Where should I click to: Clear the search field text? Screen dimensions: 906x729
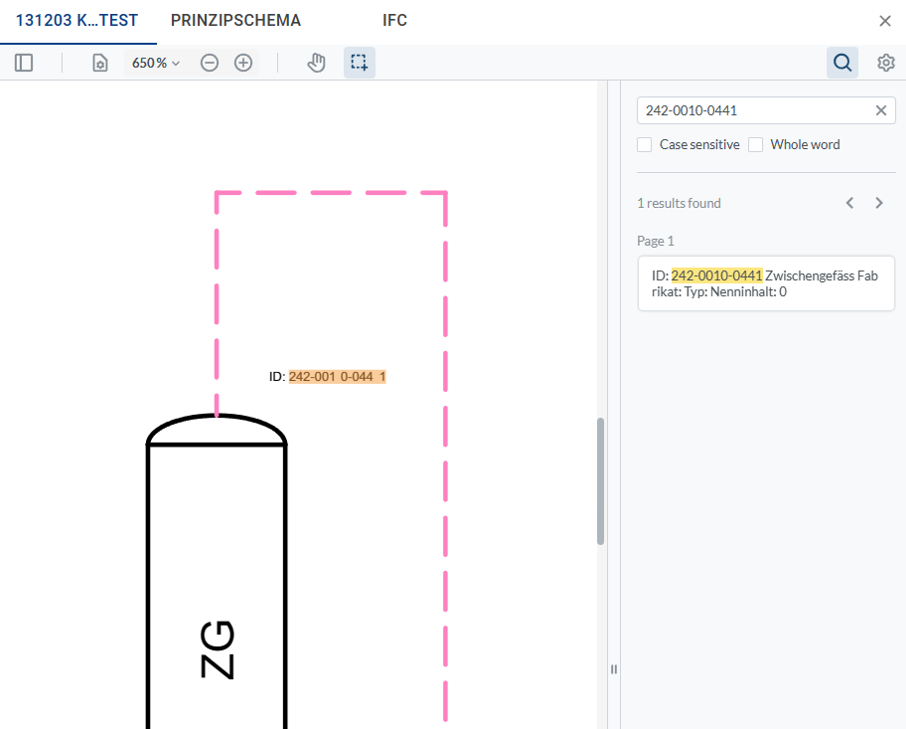pos(881,111)
